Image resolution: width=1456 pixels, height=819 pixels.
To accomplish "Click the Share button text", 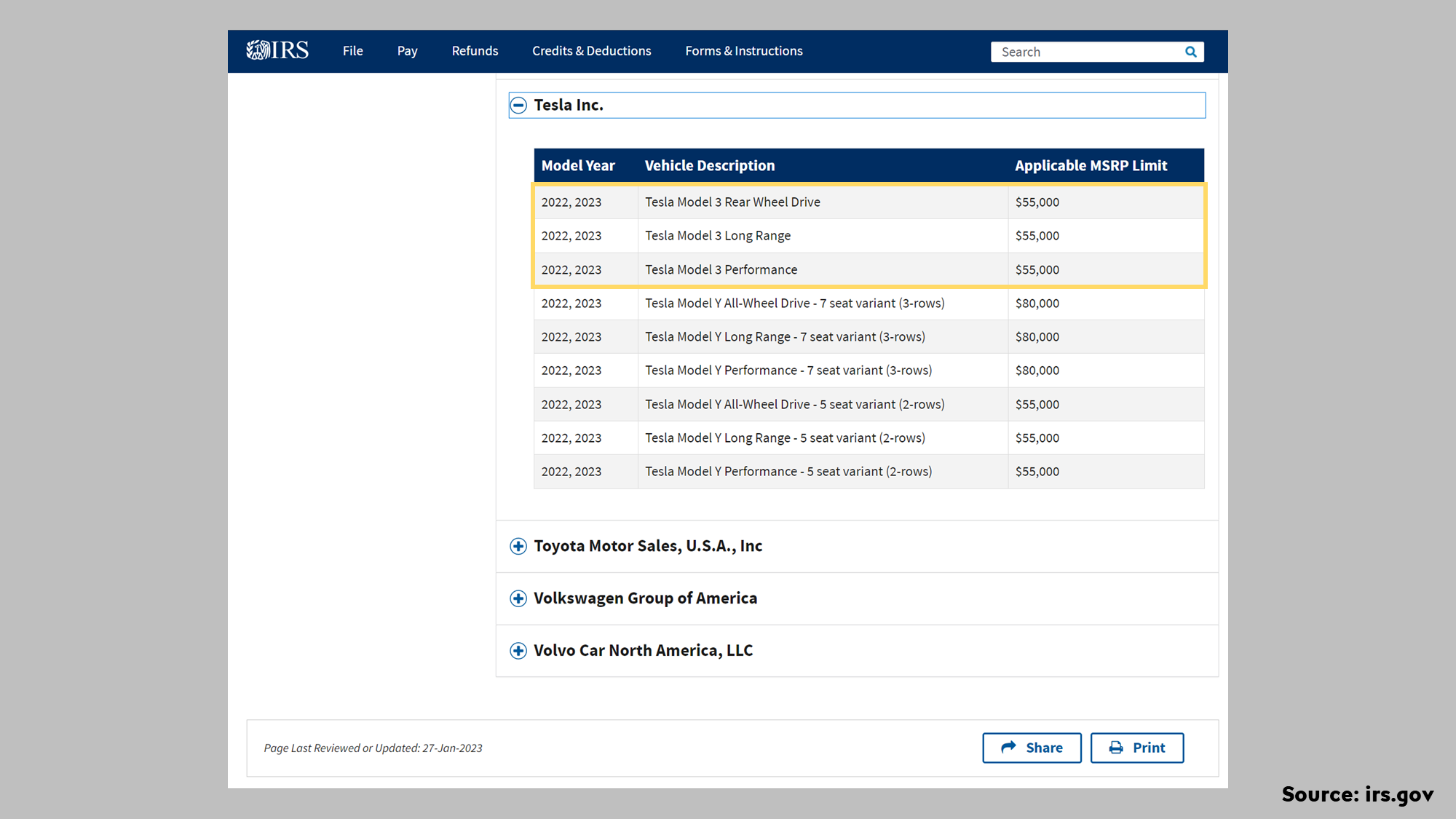I will (x=1044, y=748).
